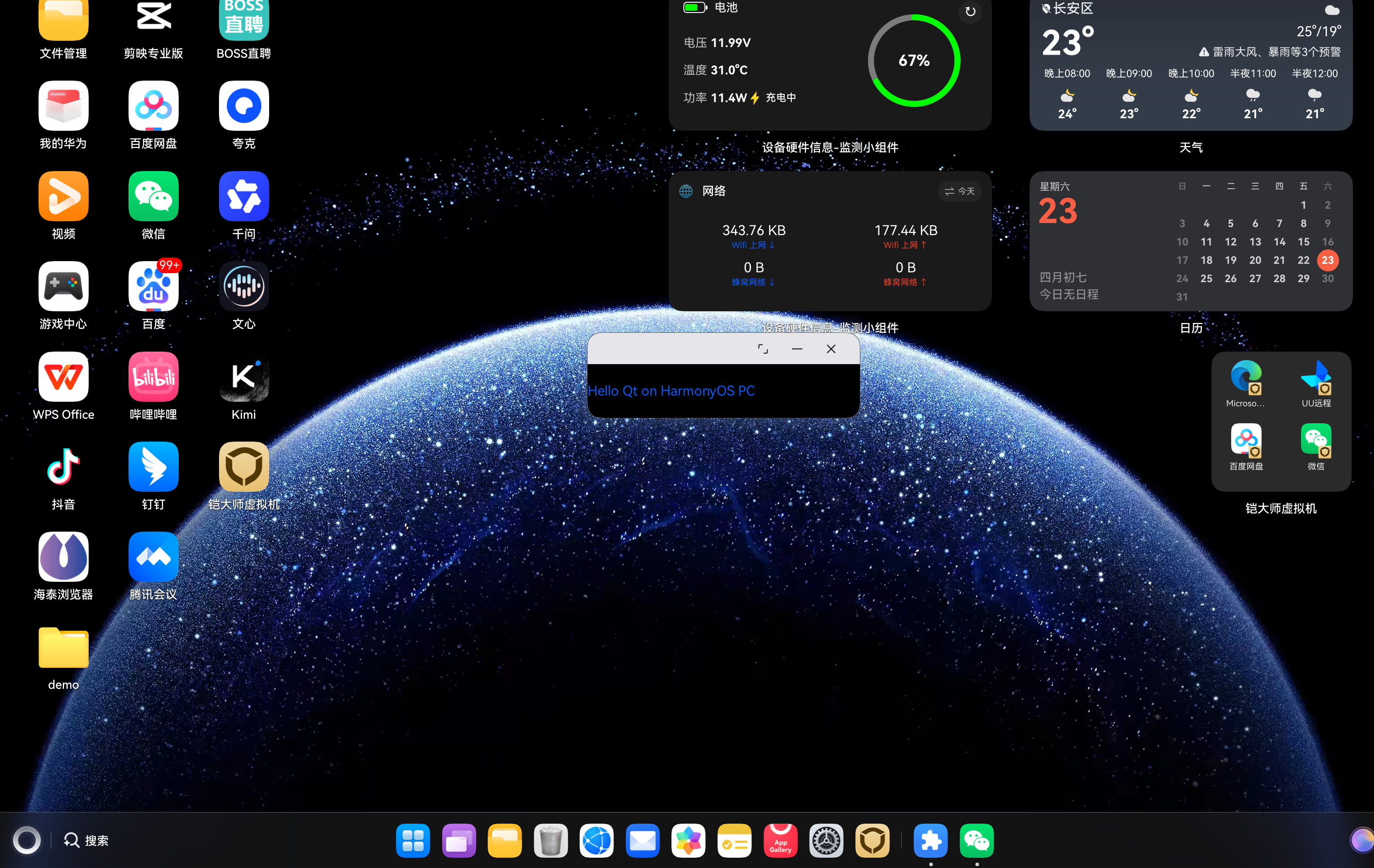Launch the 哔哩哔哩 app icon
Image resolution: width=1374 pixels, height=868 pixels.
[x=154, y=377]
